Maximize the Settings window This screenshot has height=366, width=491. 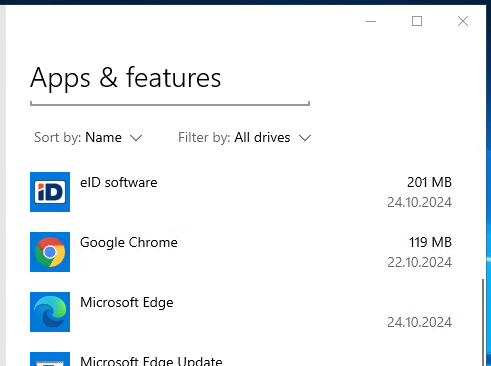[x=417, y=21]
